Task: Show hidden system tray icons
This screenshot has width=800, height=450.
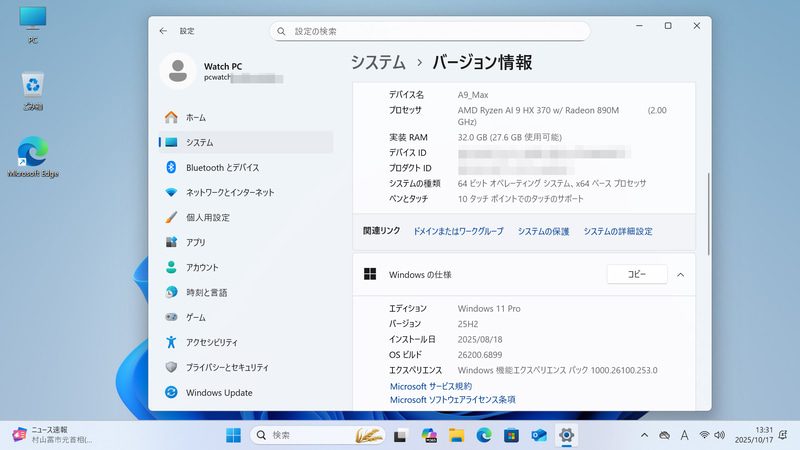Action: pyautogui.click(x=644, y=435)
